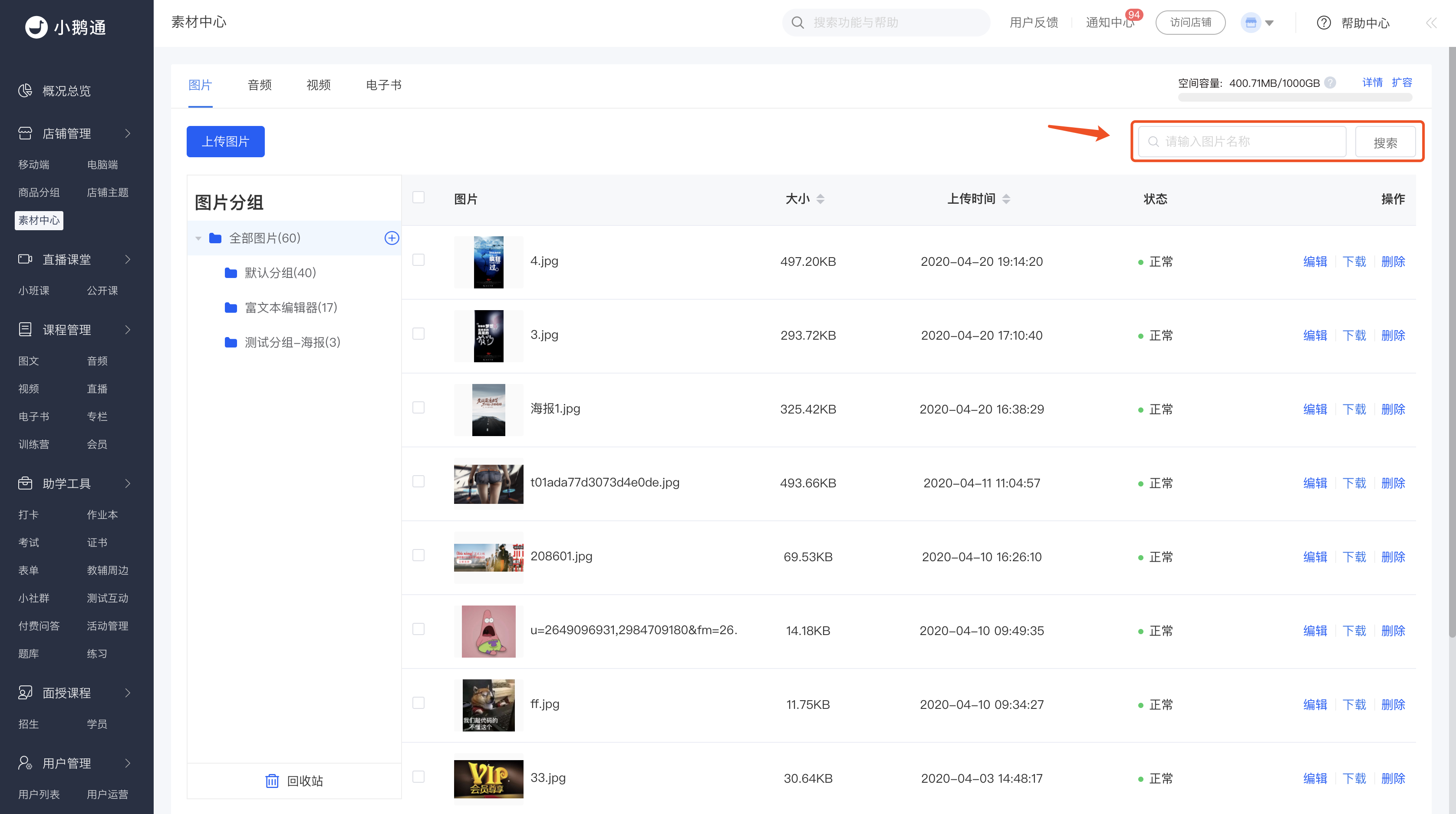Click 下载 for 海报1.jpg
The height and width of the screenshot is (814, 1456).
click(1354, 409)
